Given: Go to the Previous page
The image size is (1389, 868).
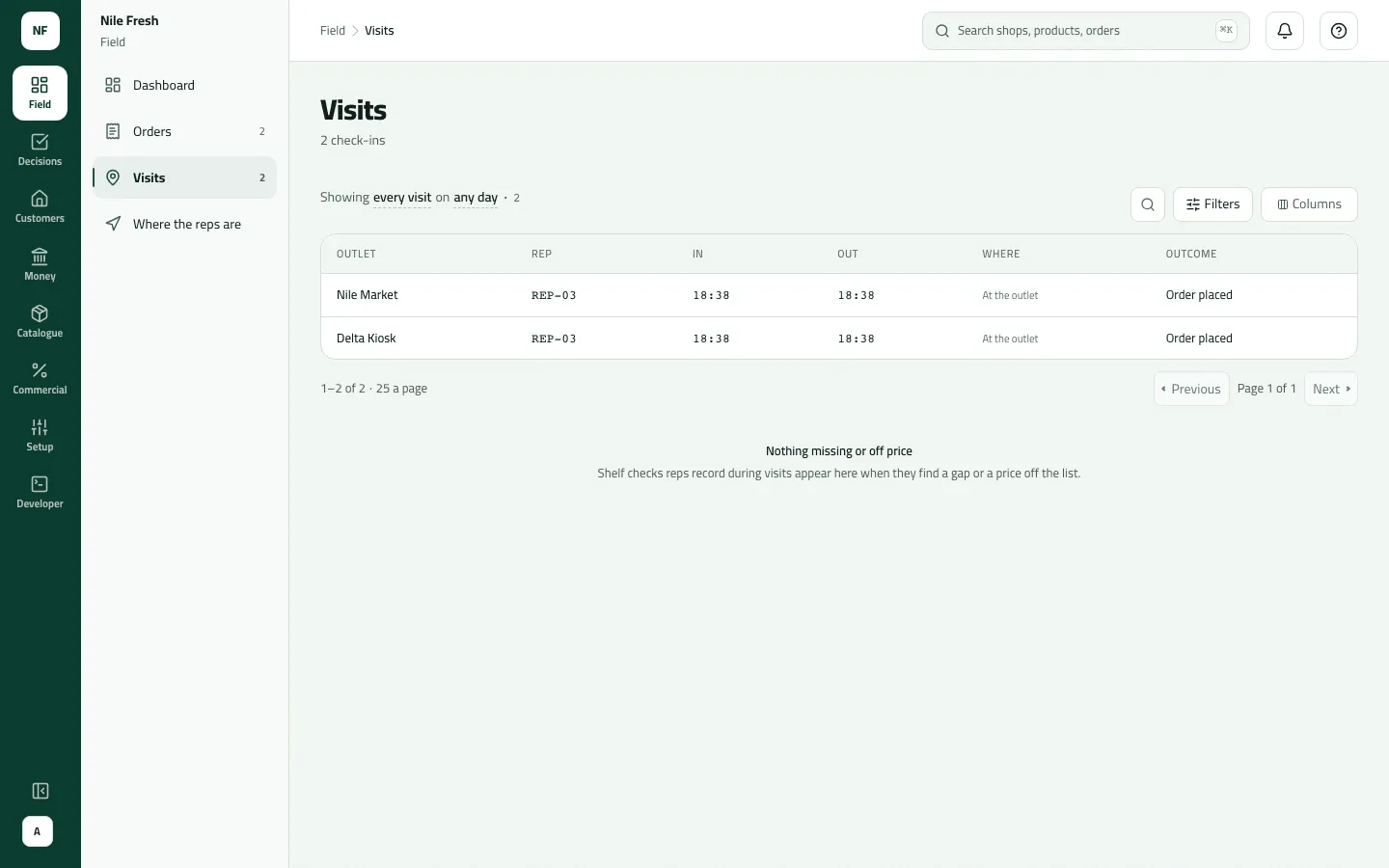Looking at the screenshot, I should click(1191, 389).
